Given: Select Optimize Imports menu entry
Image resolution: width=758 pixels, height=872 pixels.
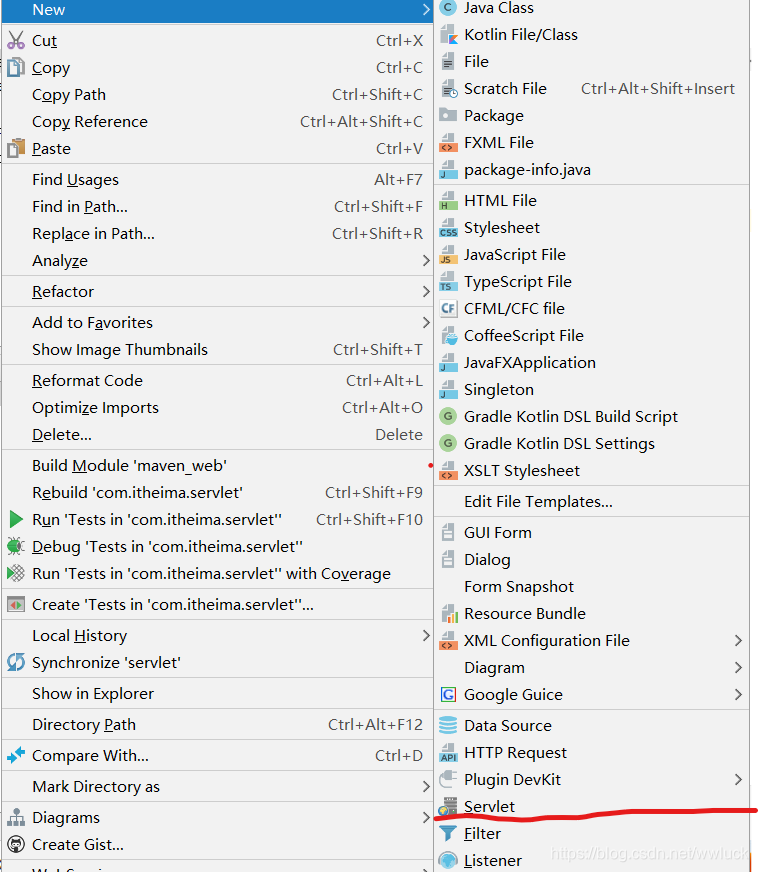Looking at the screenshot, I should (x=217, y=408).
